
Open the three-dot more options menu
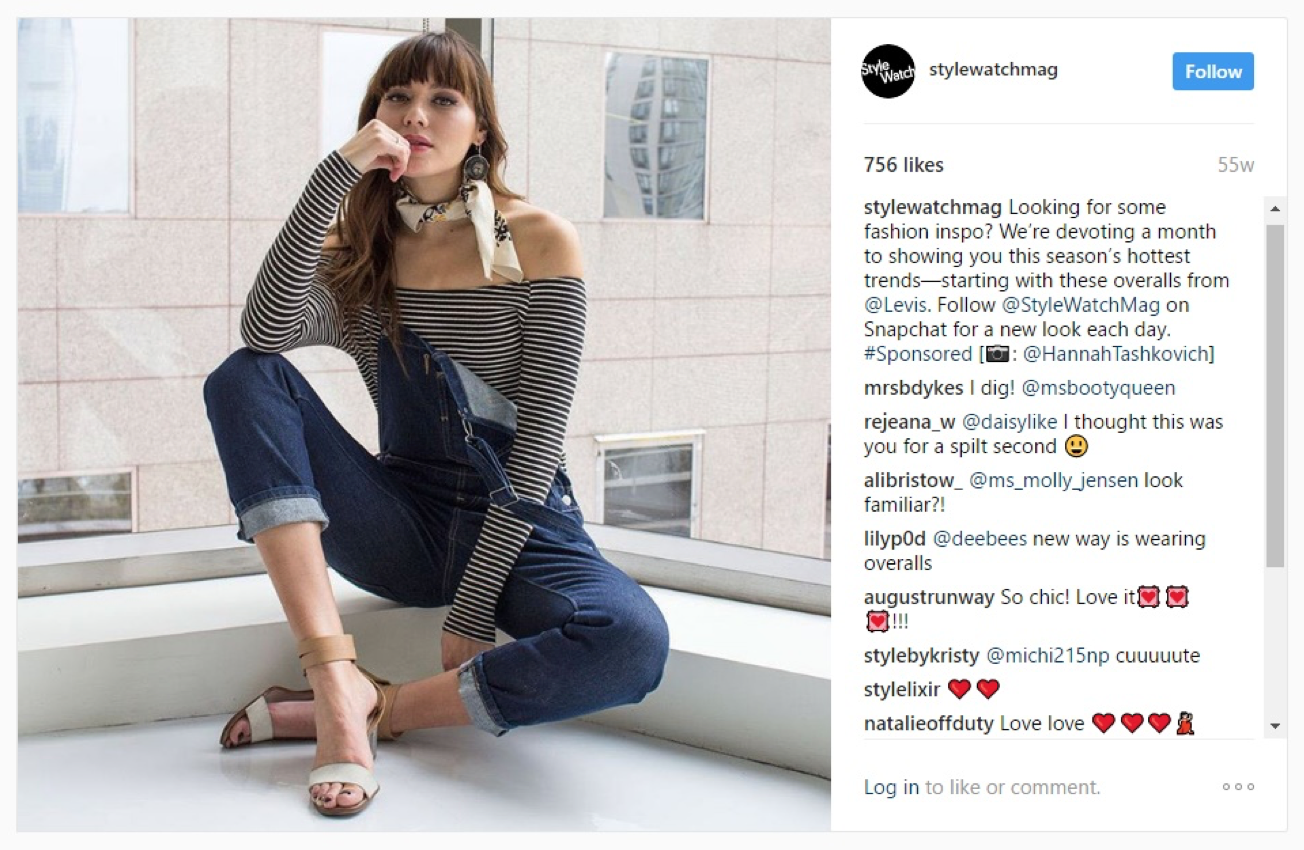[x=1238, y=787]
